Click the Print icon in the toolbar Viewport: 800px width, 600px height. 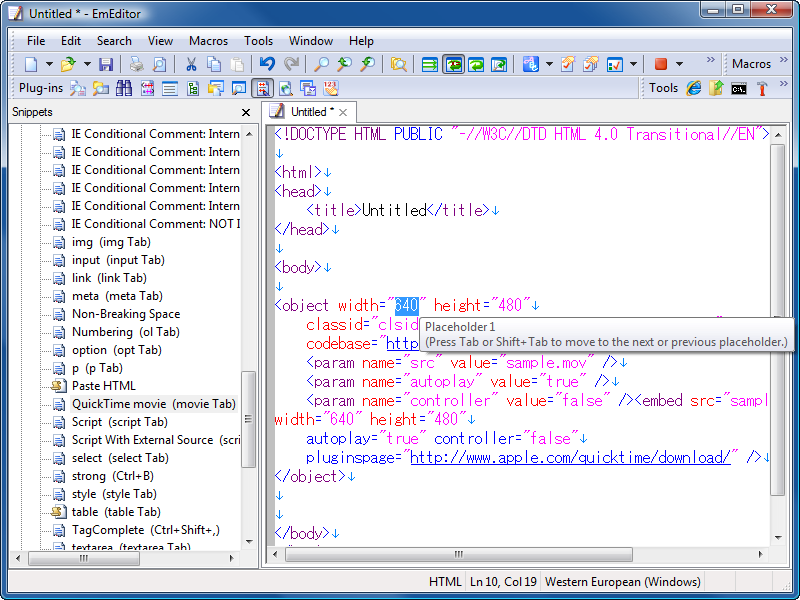pyautogui.click(x=135, y=64)
